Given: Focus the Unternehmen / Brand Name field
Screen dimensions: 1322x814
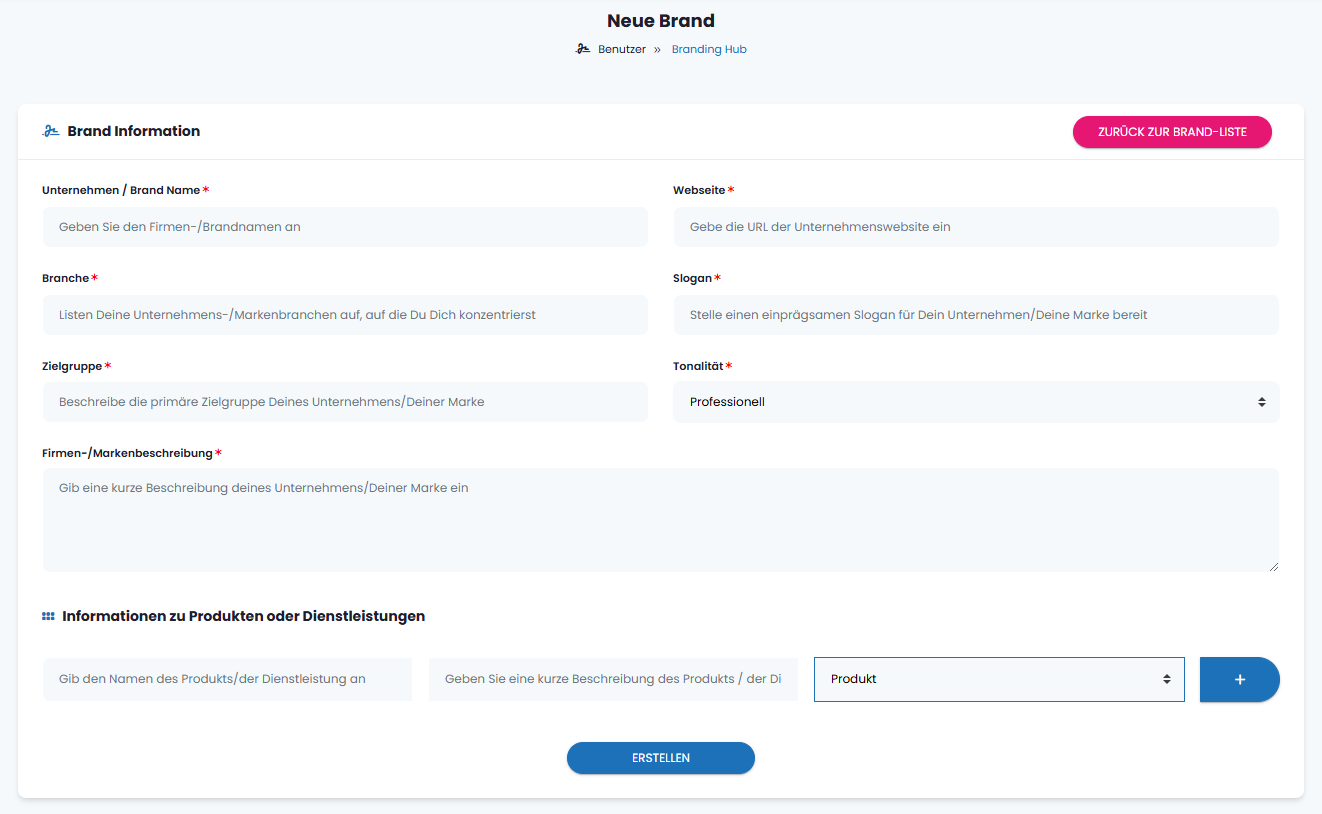Looking at the screenshot, I should pyautogui.click(x=345, y=227).
